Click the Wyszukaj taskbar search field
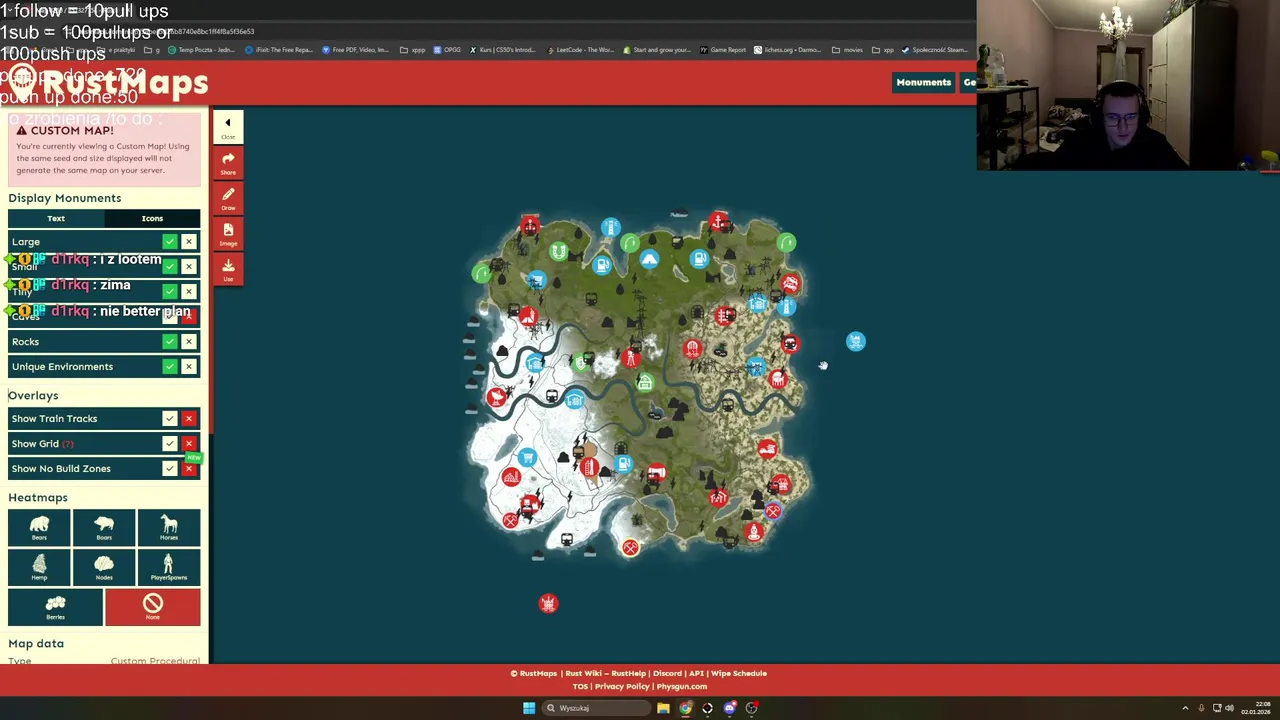1280x720 pixels. [x=596, y=708]
